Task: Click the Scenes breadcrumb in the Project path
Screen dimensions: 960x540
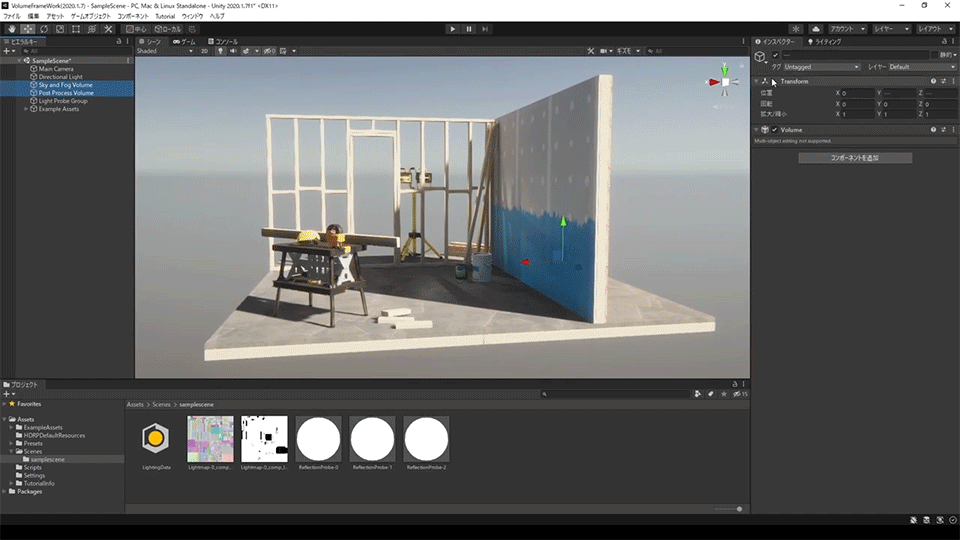Action: [160, 404]
